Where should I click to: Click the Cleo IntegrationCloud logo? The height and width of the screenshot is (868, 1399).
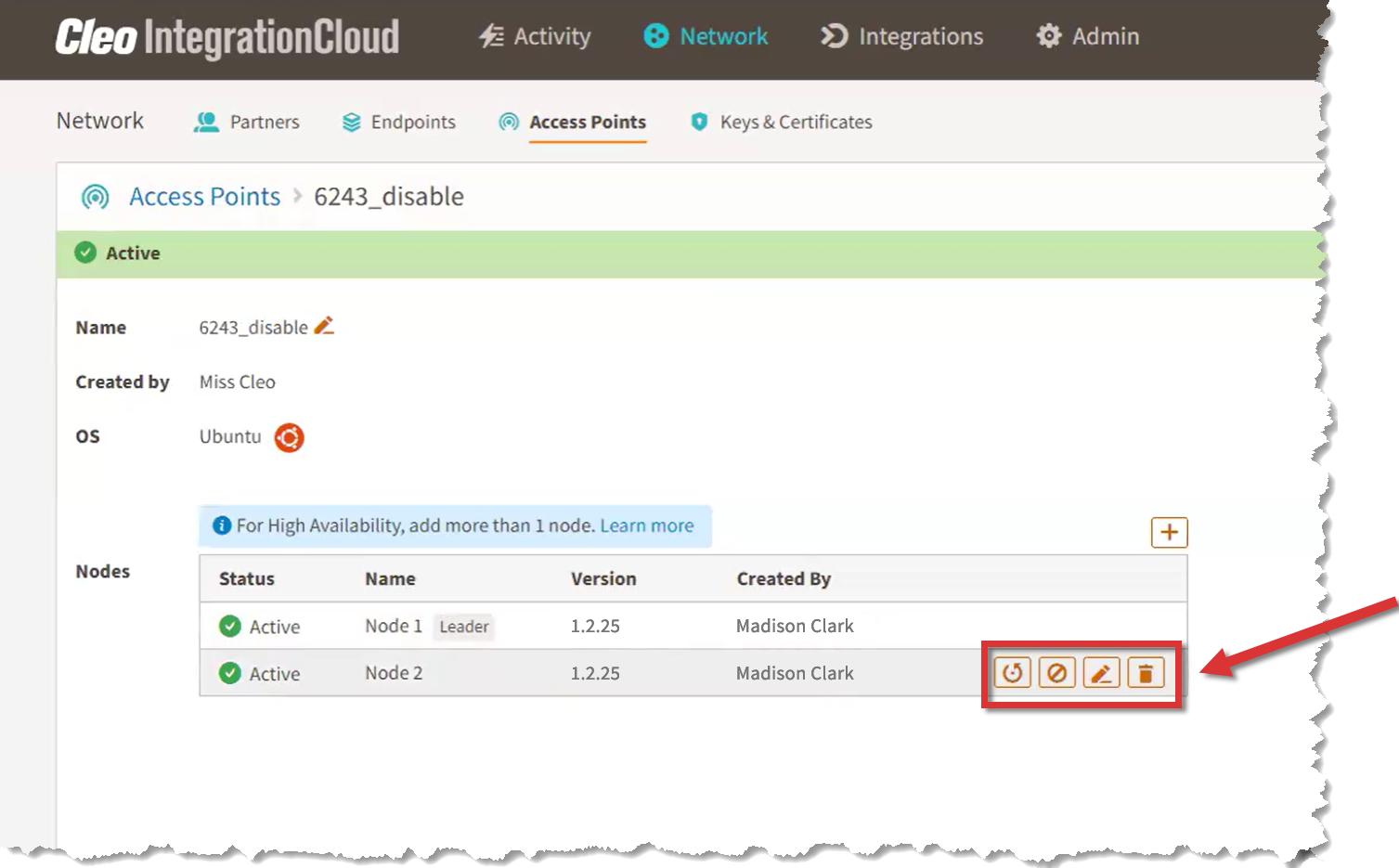(227, 39)
